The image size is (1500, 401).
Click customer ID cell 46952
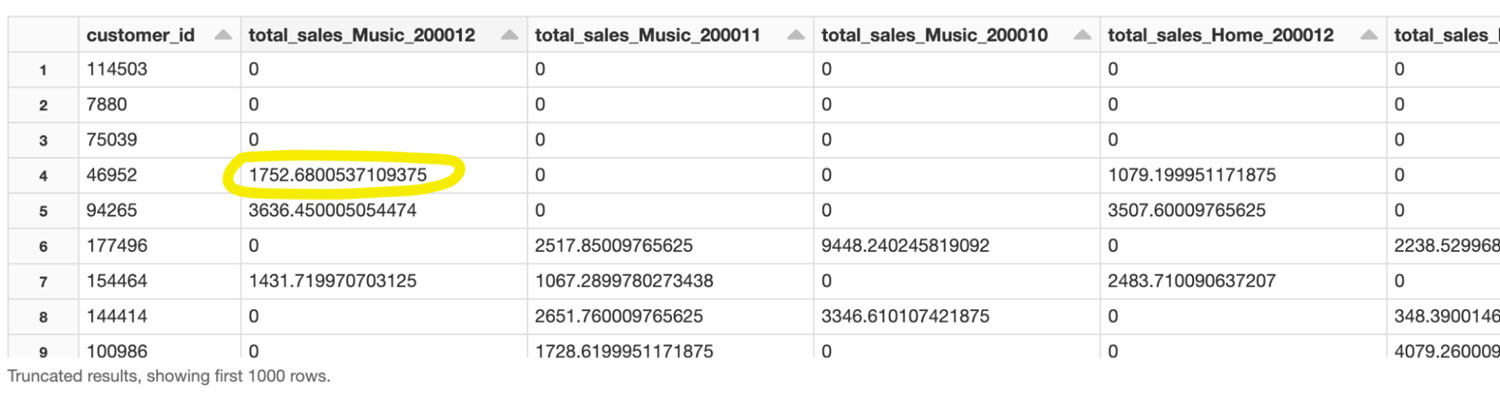coord(112,175)
